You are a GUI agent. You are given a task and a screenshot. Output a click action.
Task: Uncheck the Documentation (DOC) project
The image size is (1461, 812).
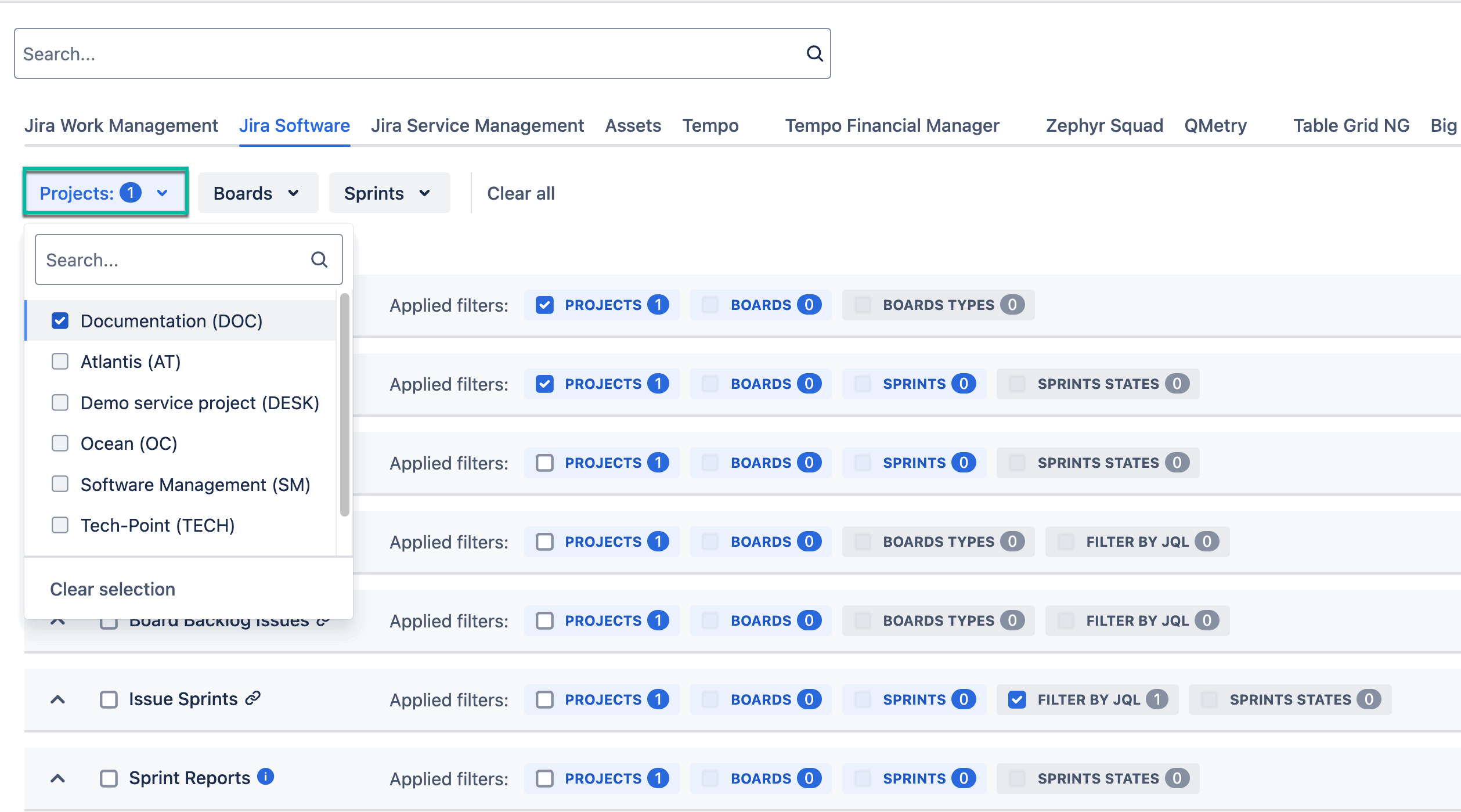coord(60,320)
